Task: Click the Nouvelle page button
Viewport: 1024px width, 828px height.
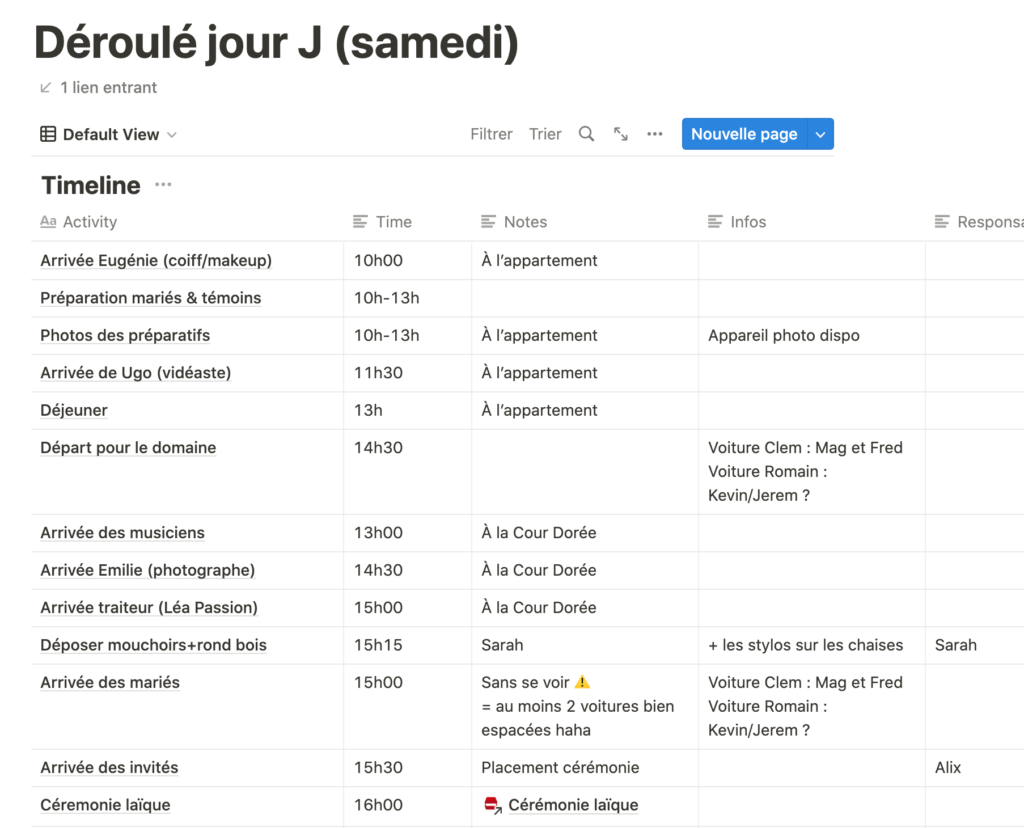Action: coord(744,134)
